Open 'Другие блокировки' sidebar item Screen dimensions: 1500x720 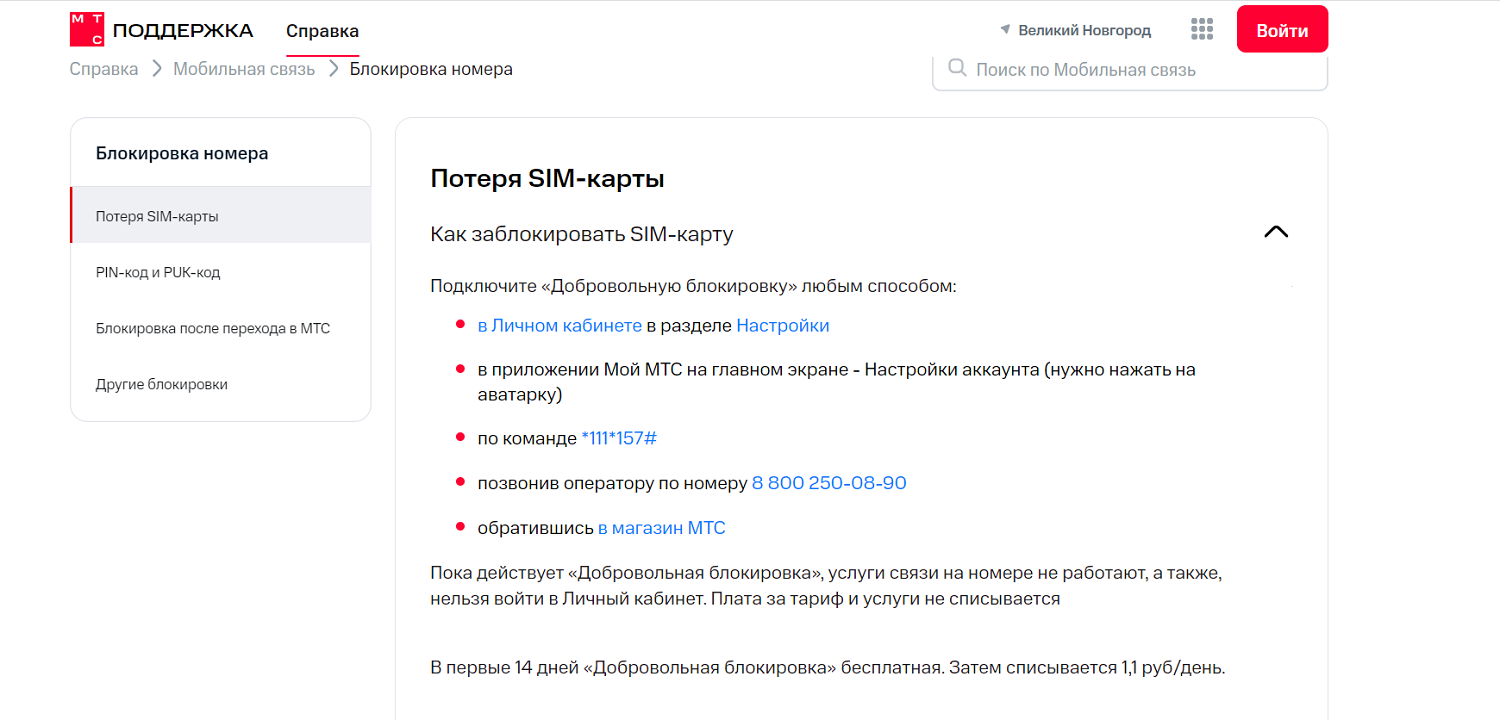point(220,383)
